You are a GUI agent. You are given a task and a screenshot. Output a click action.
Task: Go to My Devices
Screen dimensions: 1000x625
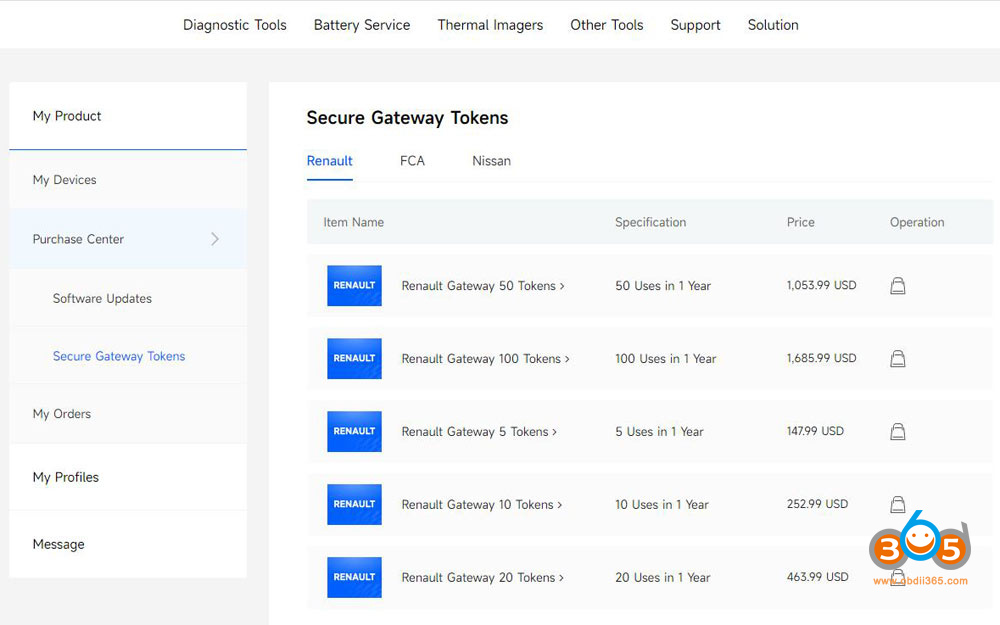pos(128,180)
